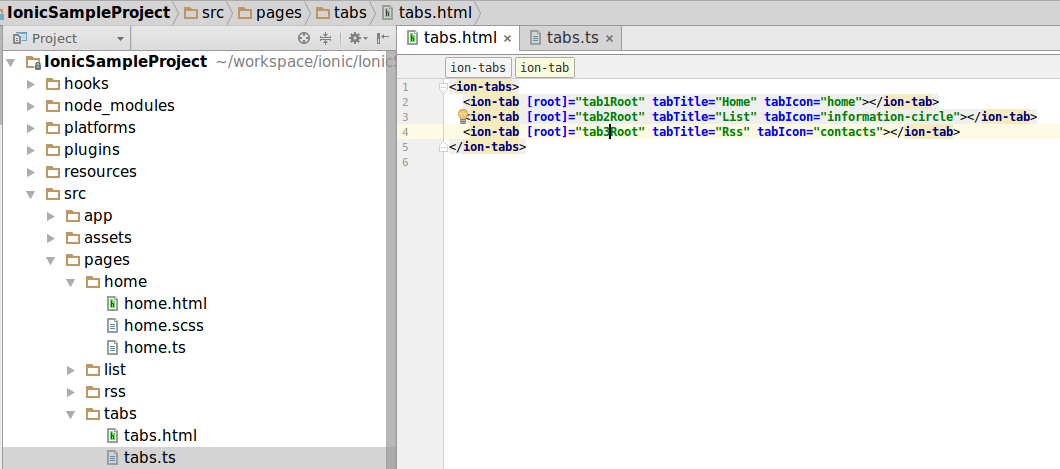Viewport: 1060px width, 469px height.
Task: Close the tabs.ts editor tab
Action: 609,39
